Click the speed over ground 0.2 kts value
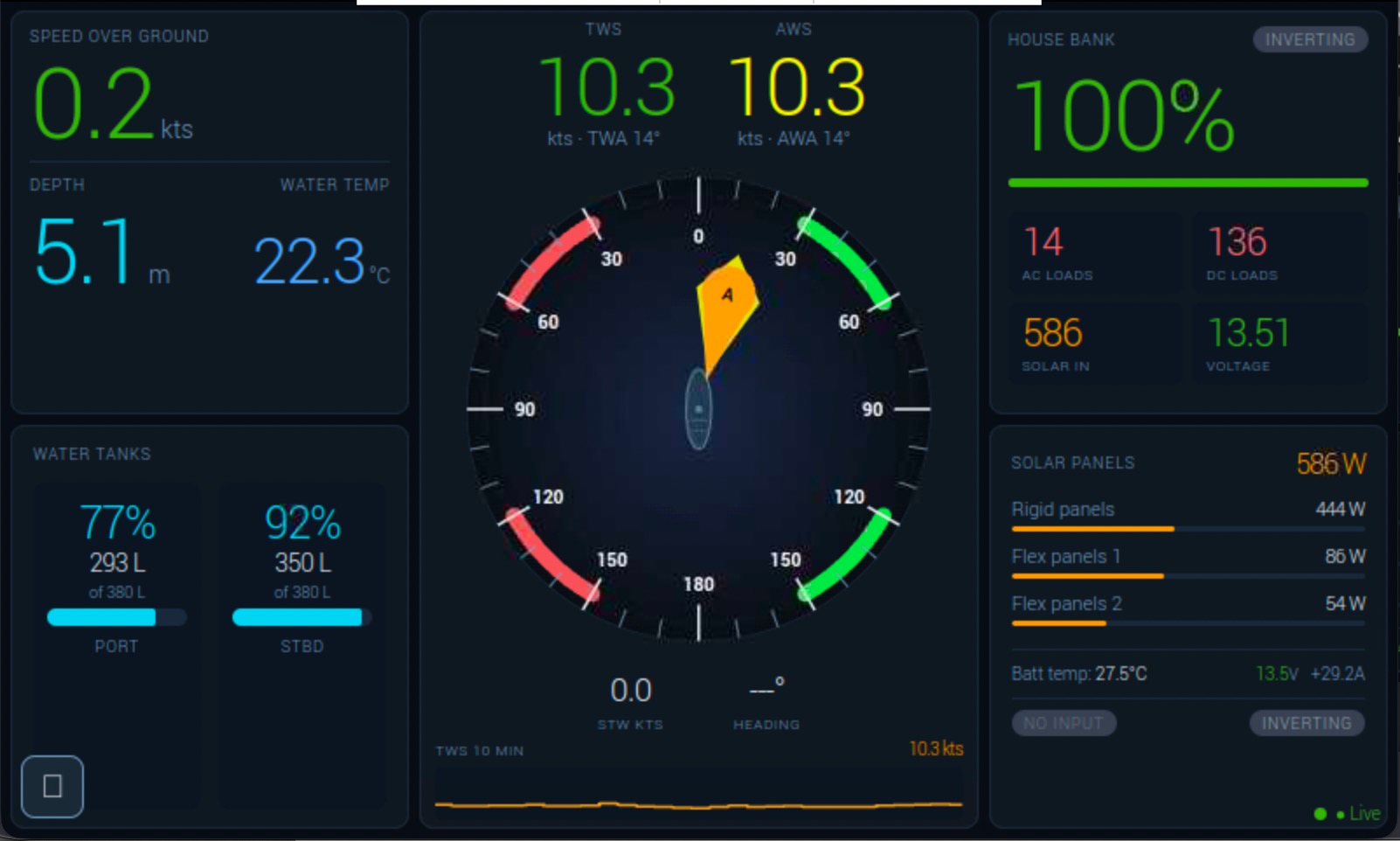Viewport: 1400px width, 841px height. coord(113,105)
